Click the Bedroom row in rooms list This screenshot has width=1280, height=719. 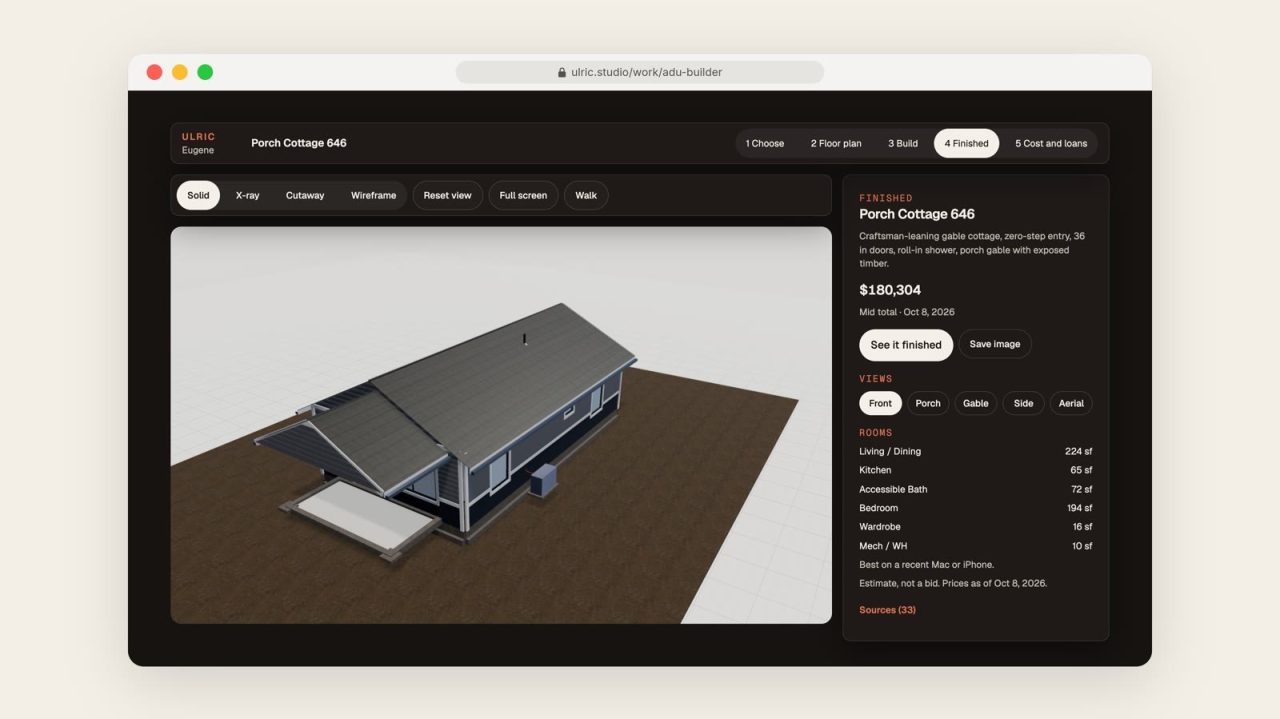click(x=975, y=508)
